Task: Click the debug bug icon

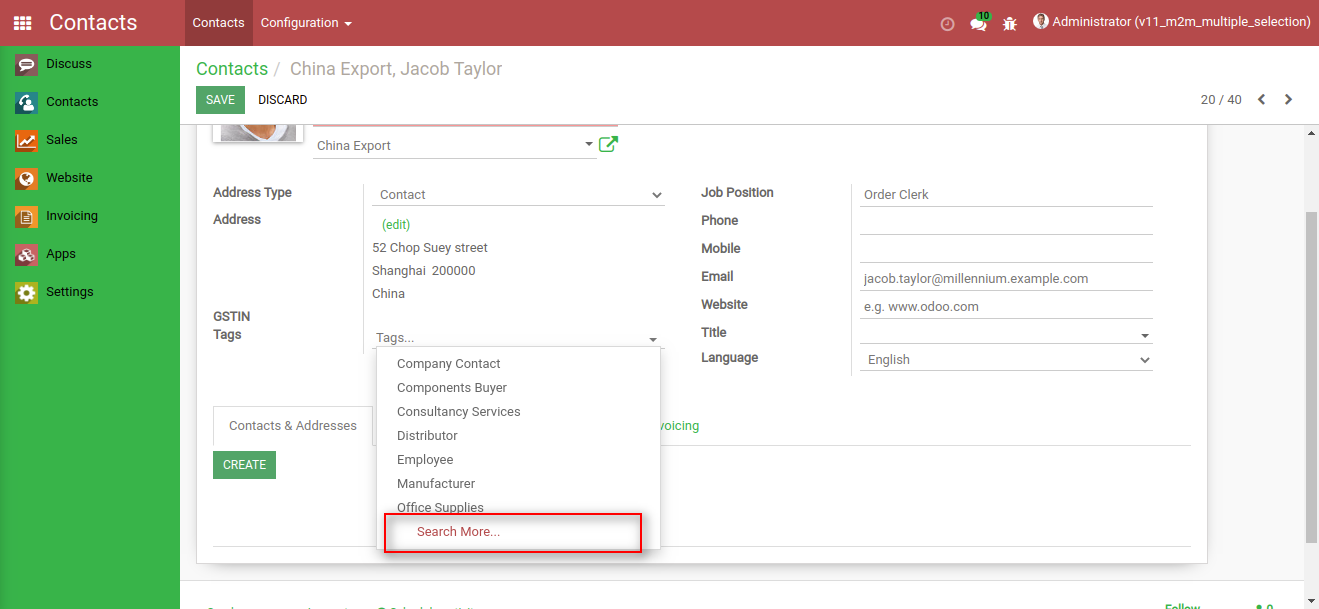Action: pos(1010,23)
